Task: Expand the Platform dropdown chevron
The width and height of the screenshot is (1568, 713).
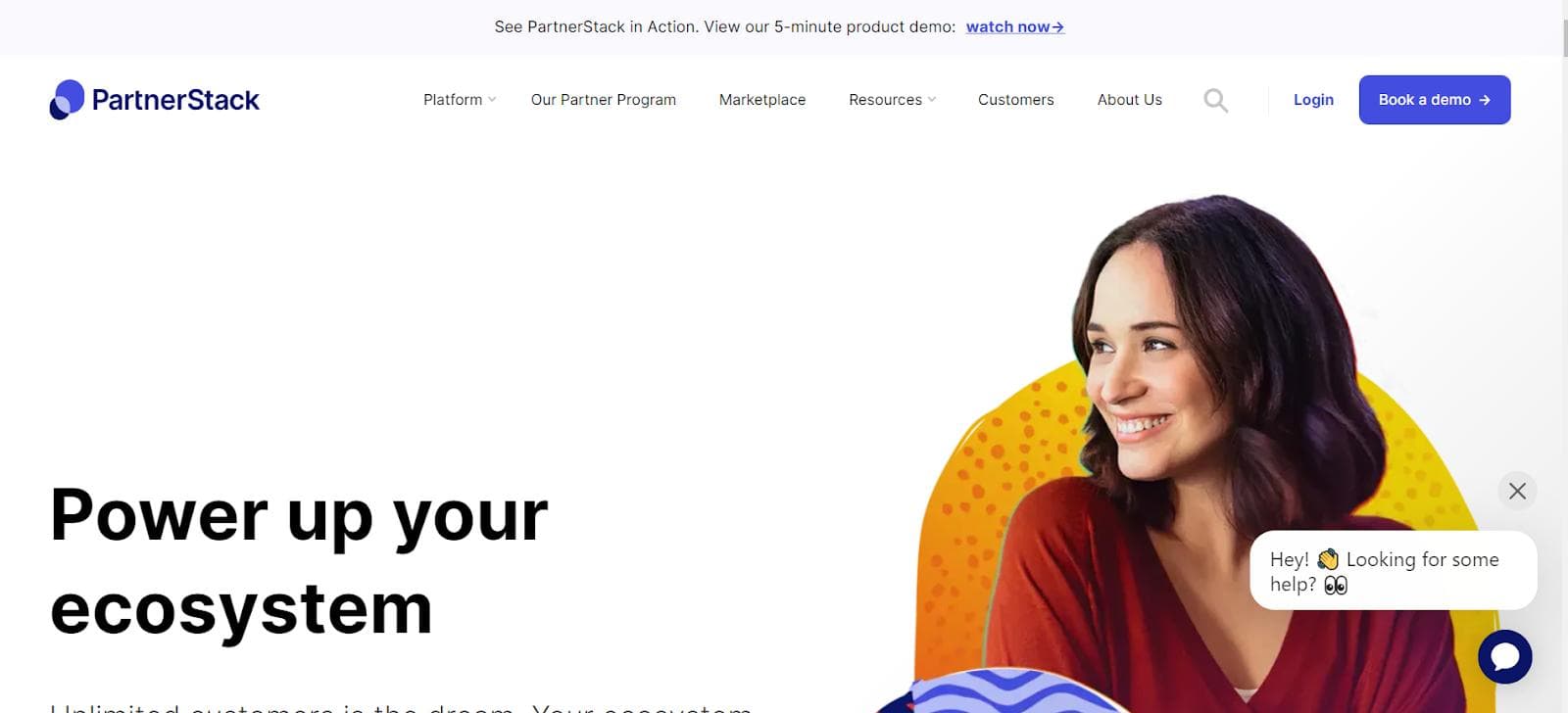Action: coord(492,100)
